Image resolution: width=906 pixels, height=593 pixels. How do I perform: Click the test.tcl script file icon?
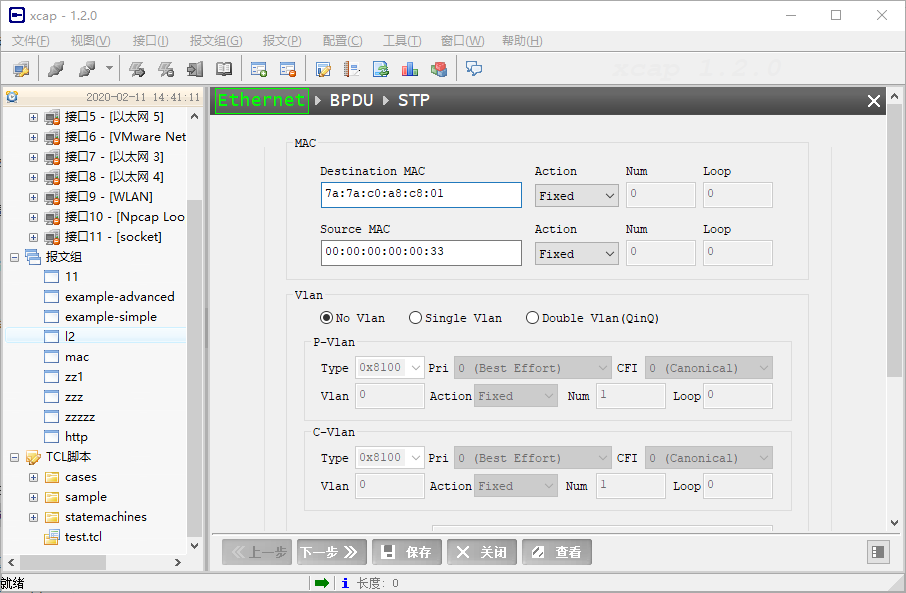(x=52, y=537)
